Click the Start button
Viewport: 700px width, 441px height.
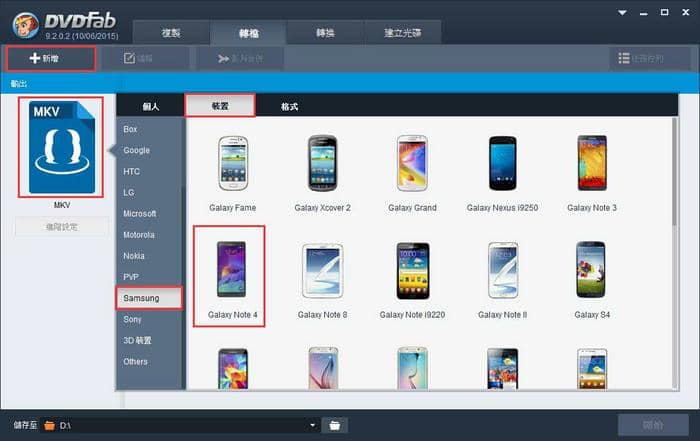(653, 425)
